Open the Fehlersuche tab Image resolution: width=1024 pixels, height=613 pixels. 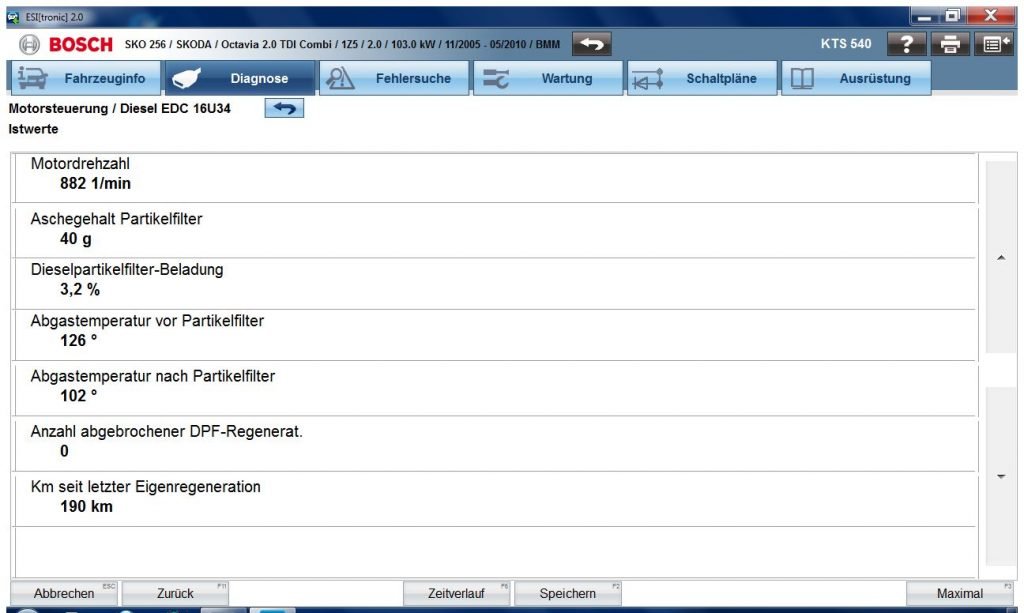click(x=392, y=78)
